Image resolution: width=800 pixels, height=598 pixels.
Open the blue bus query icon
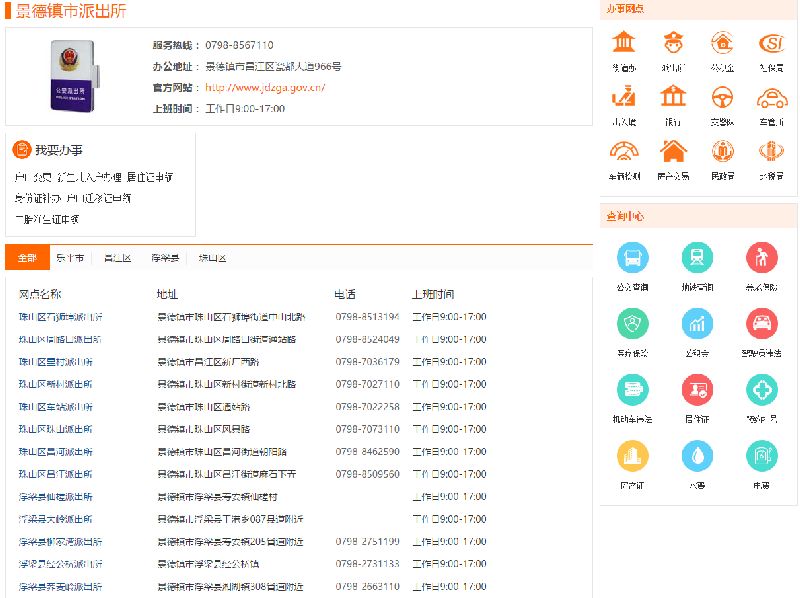632,258
